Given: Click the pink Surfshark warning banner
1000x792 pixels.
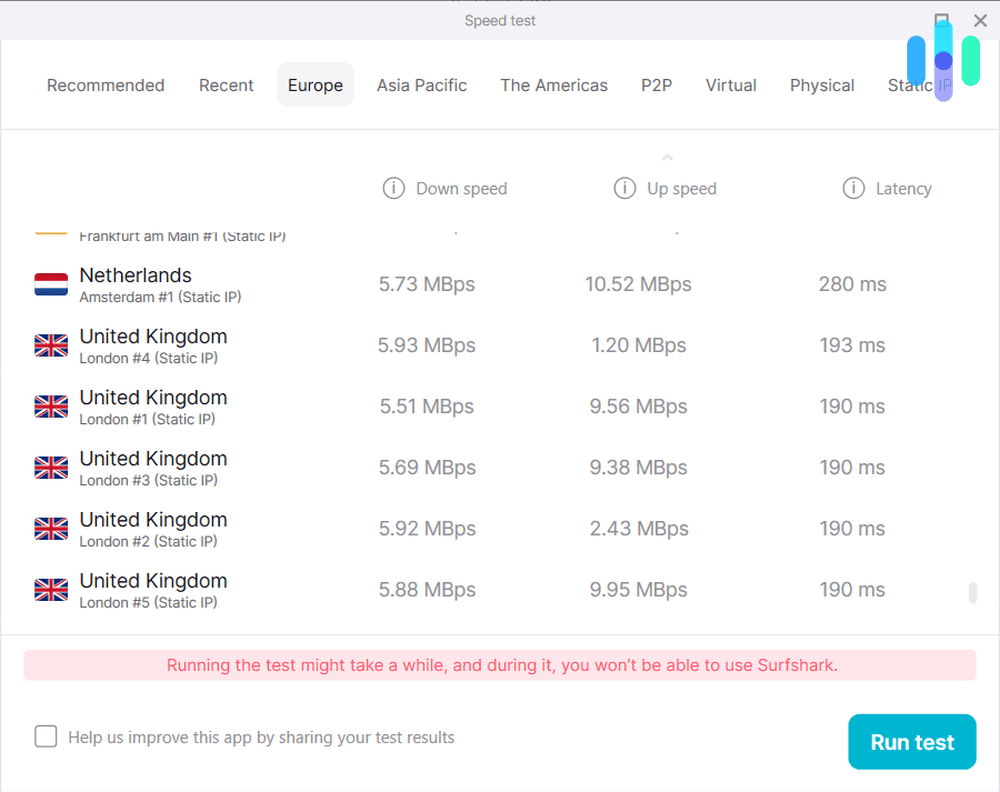Looking at the screenshot, I should pyautogui.click(x=500, y=665).
